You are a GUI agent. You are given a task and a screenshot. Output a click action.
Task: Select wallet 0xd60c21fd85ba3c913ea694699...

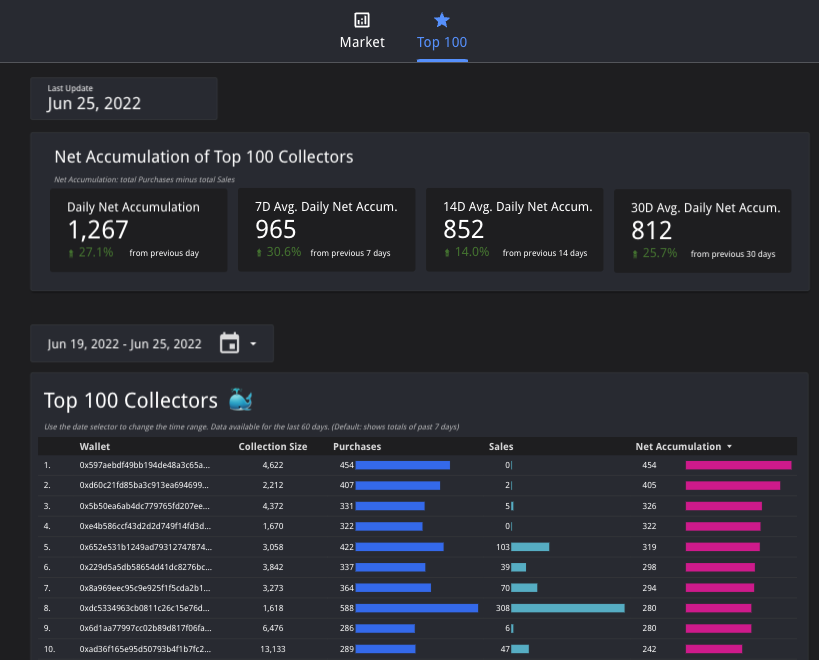(x=144, y=485)
